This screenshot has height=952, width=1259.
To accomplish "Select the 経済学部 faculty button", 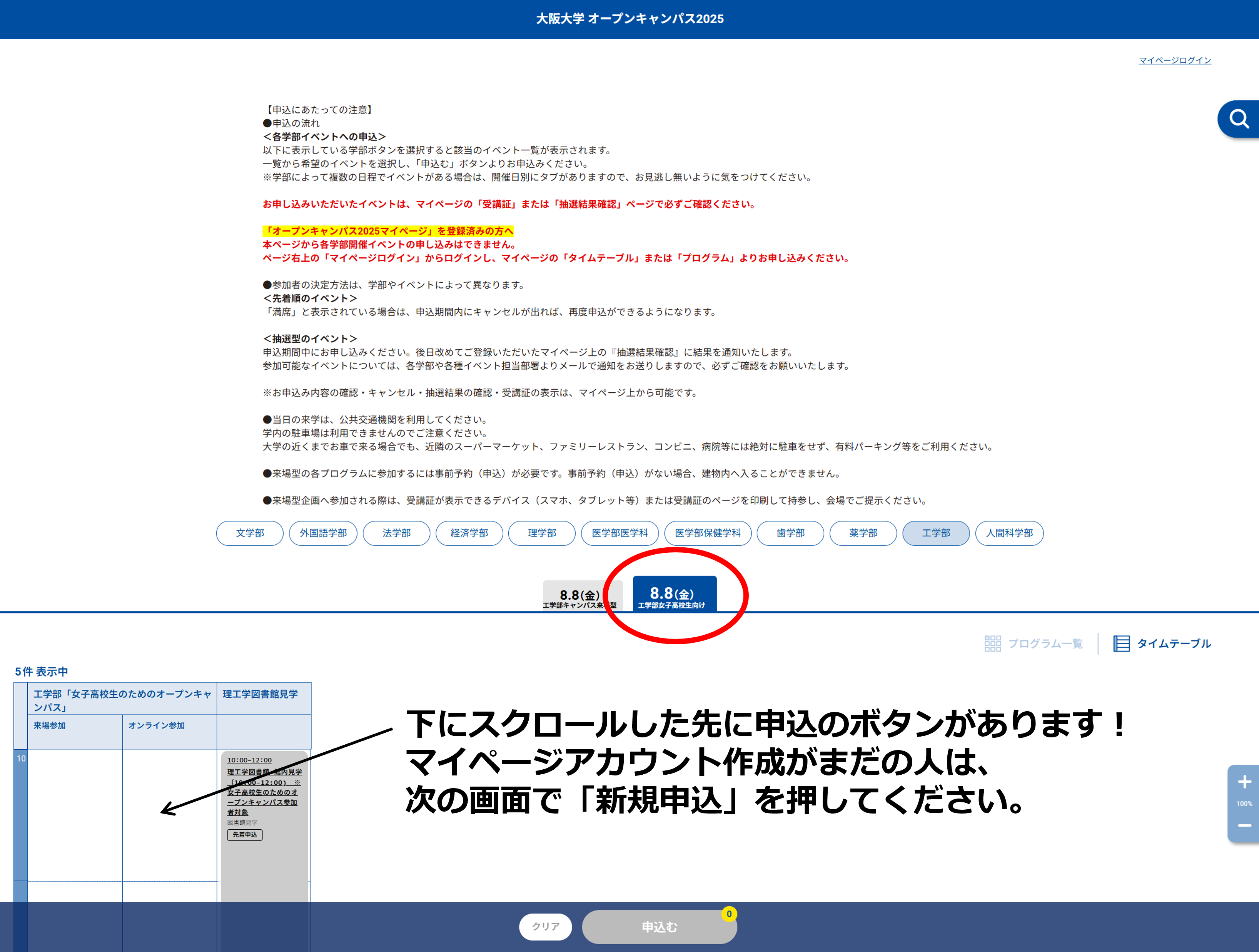I will point(469,533).
